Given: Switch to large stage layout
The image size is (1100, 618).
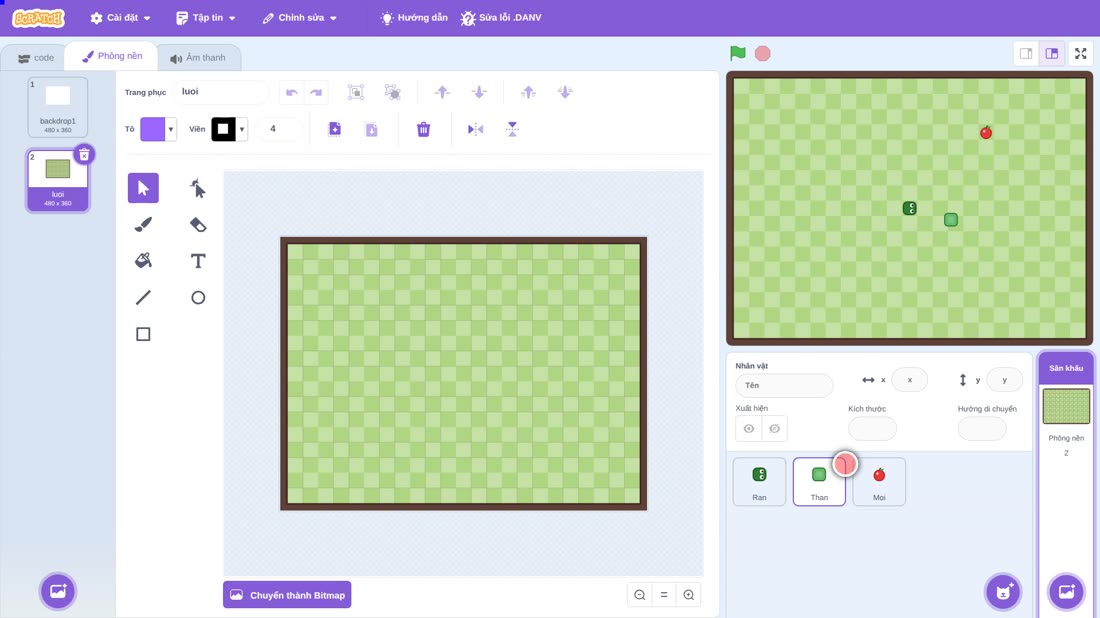Looking at the screenshot, I should pos(1052,53).
